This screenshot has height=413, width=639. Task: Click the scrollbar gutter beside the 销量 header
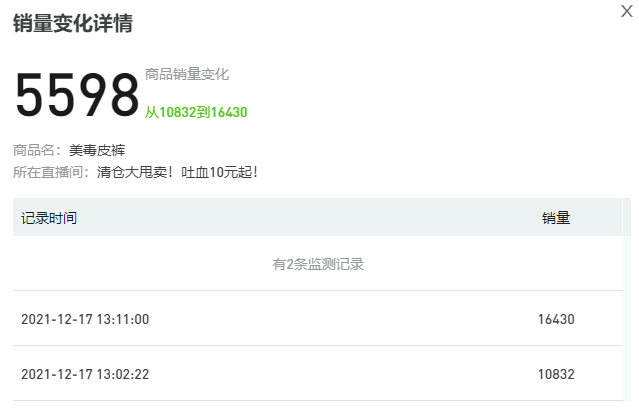click(626, 218)
